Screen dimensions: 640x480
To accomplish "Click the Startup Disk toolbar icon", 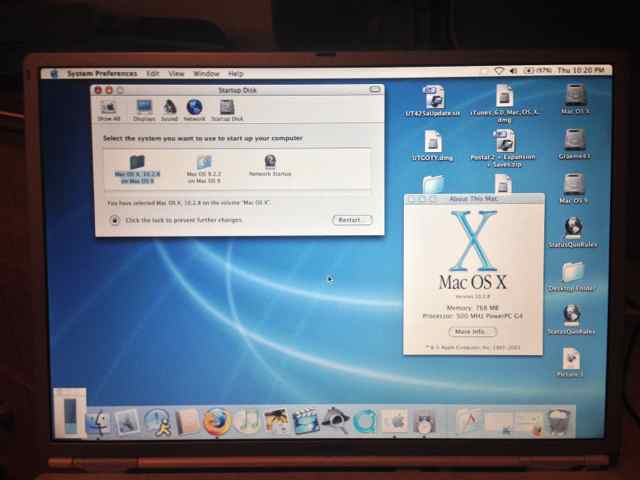I will (x=227, y=111).
